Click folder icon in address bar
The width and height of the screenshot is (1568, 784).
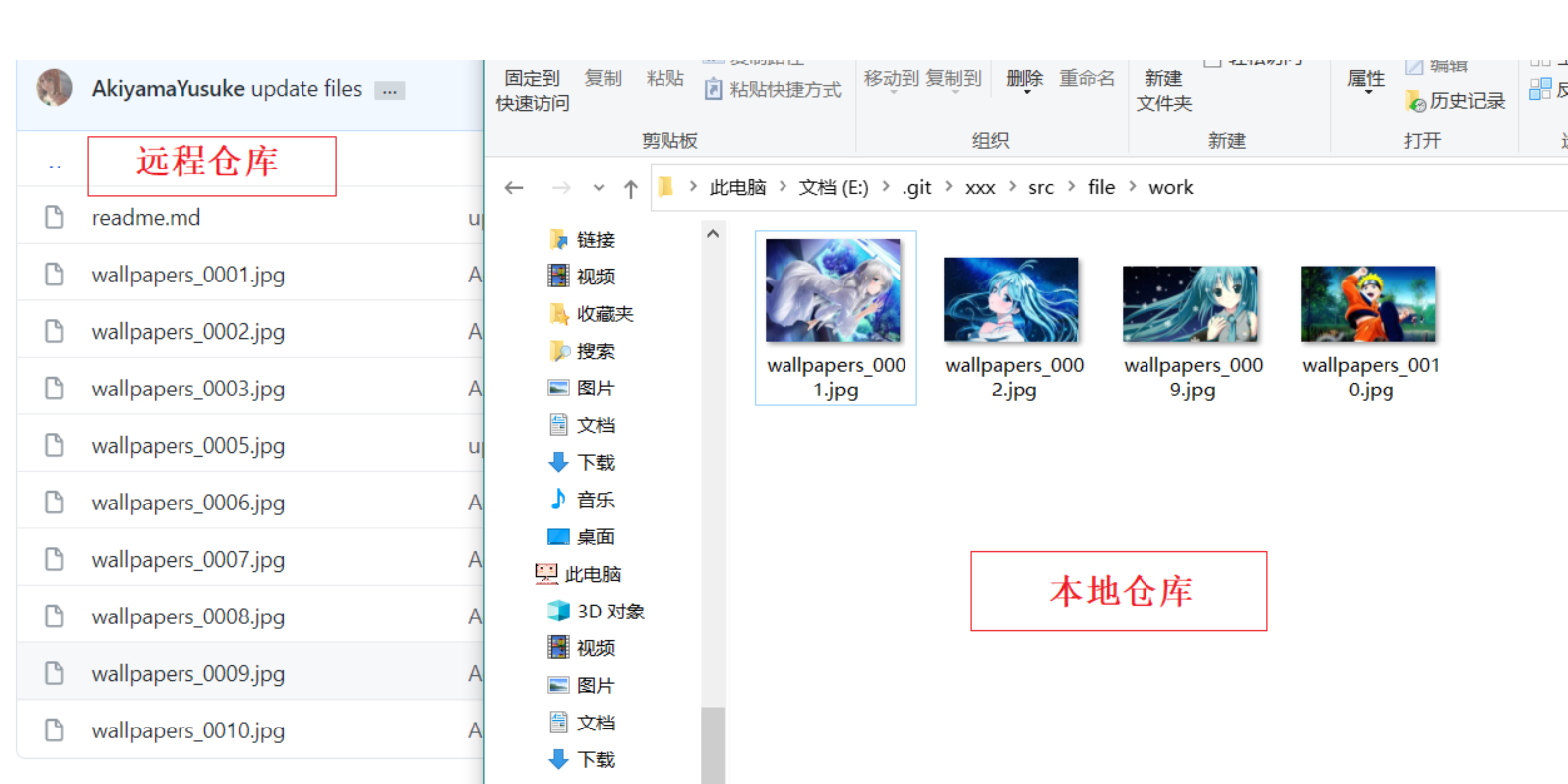pos(665,187)
